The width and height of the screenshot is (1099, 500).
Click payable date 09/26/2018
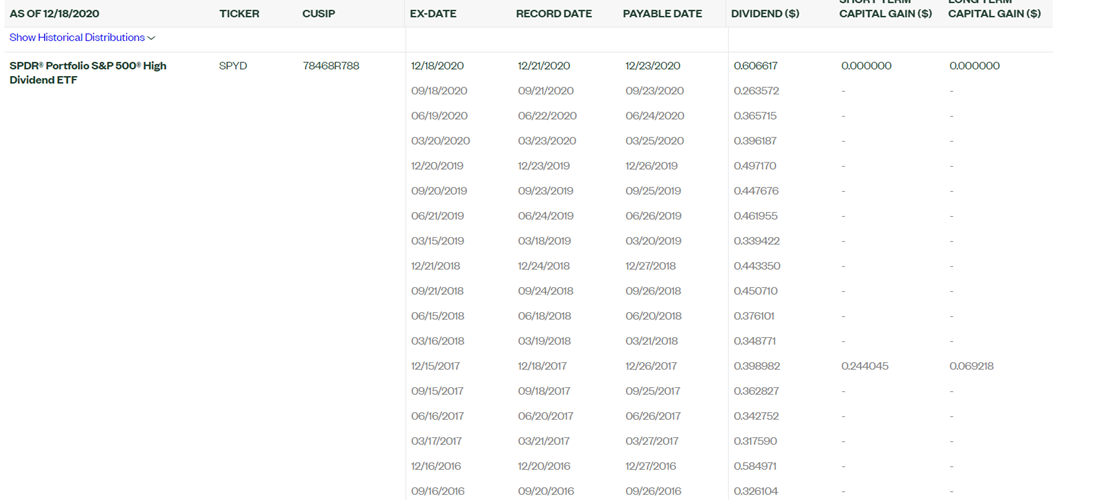[653, 291]
